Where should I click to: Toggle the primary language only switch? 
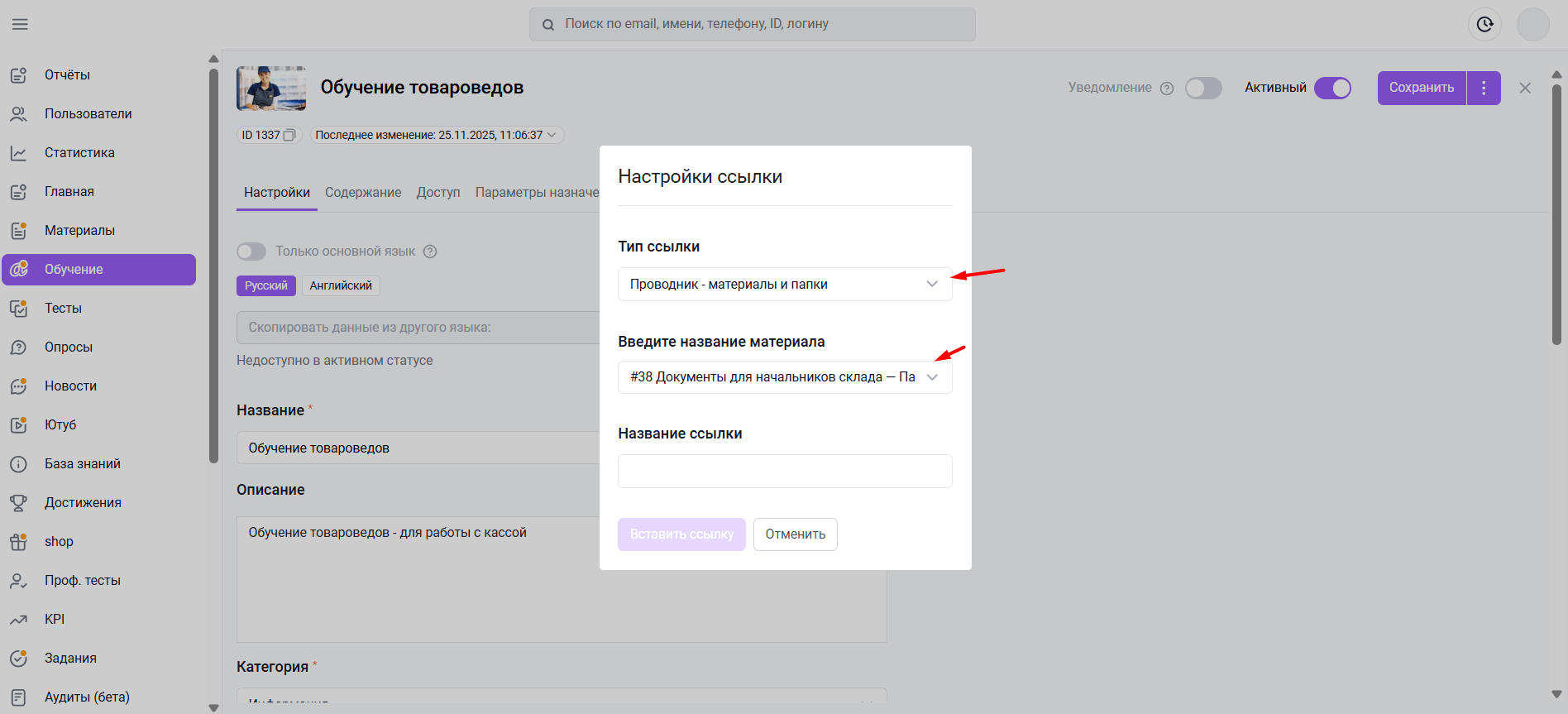point(251,252)
